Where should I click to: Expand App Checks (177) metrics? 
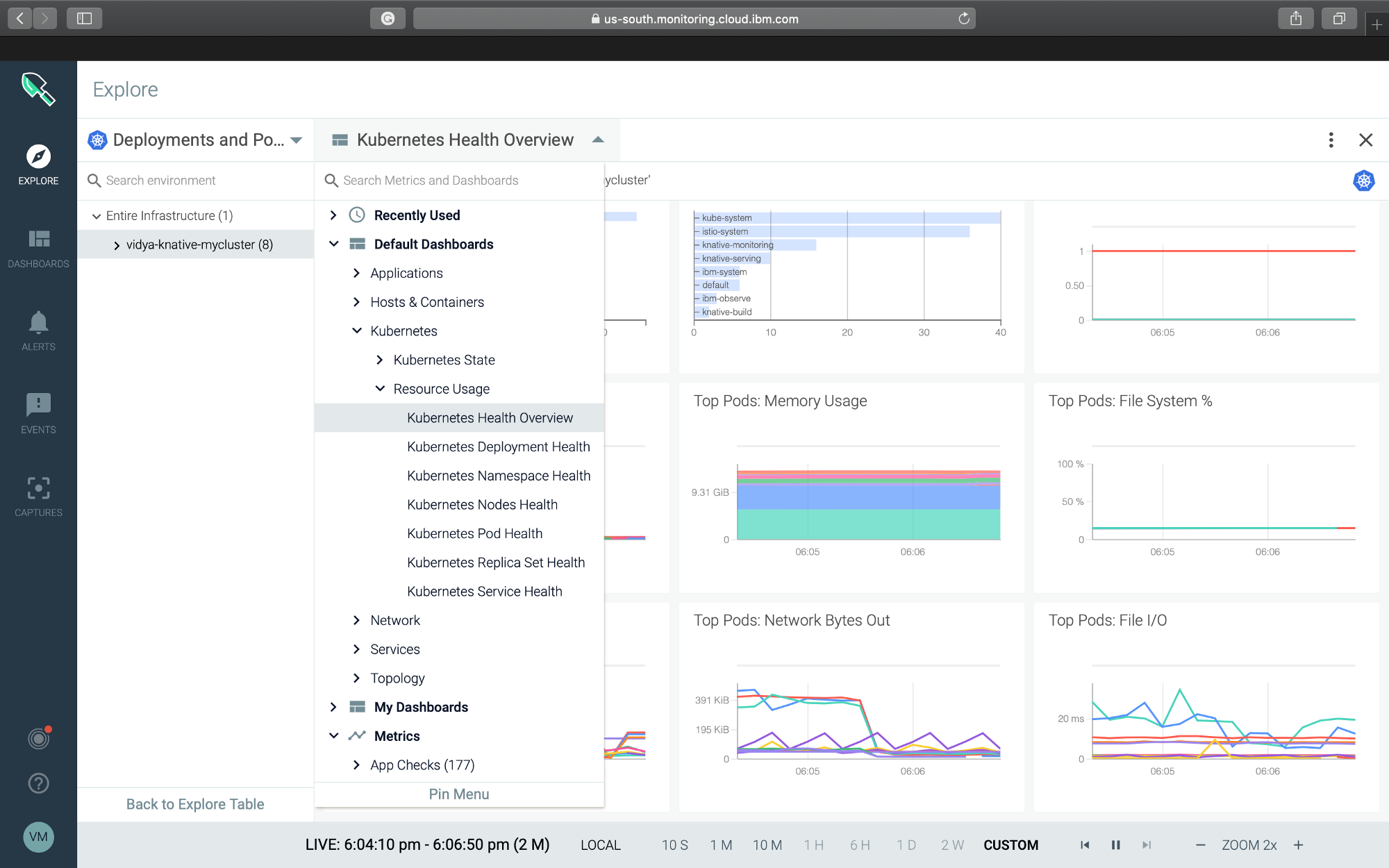356,765
